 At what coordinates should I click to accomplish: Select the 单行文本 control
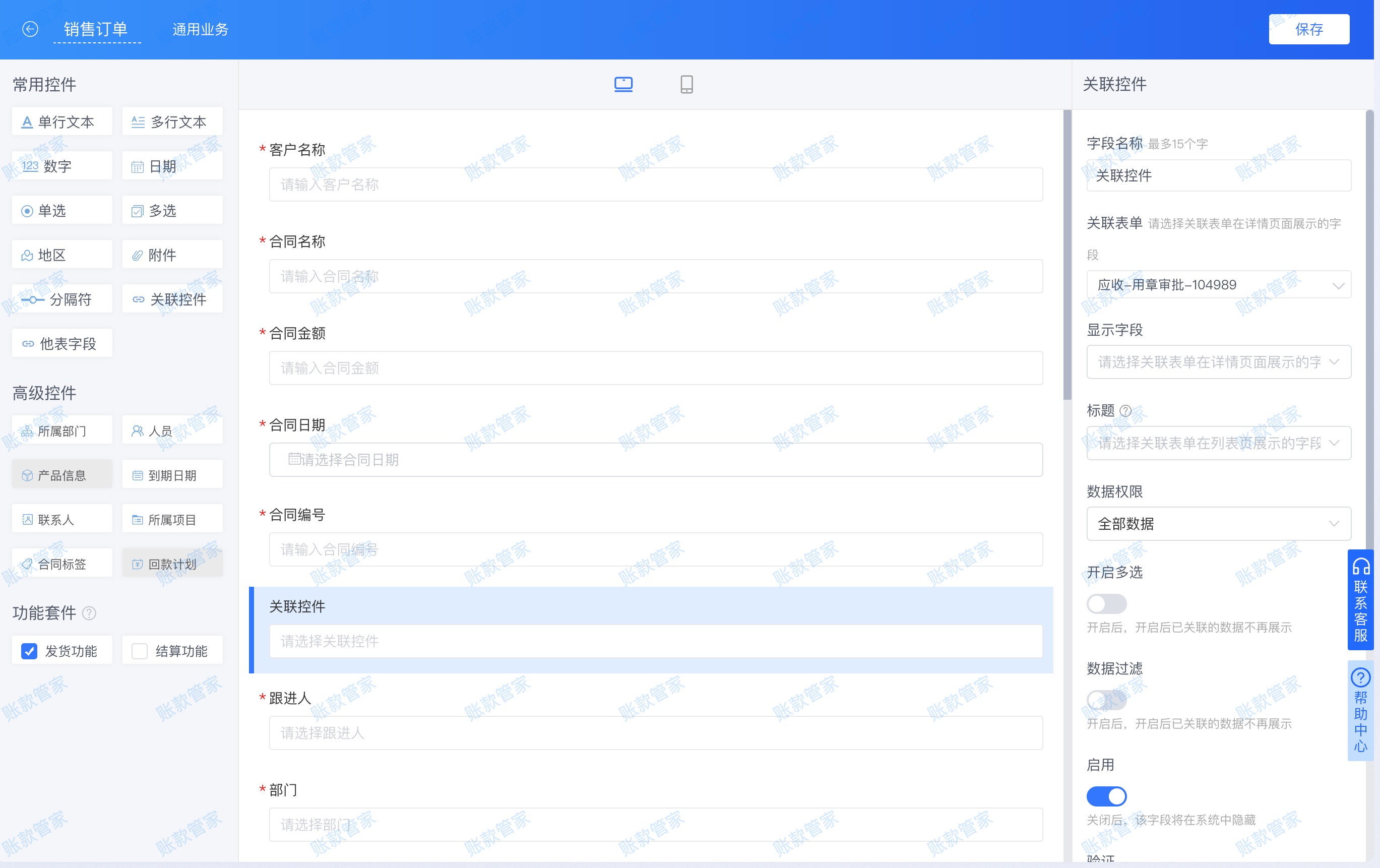(x=61, y=121)
